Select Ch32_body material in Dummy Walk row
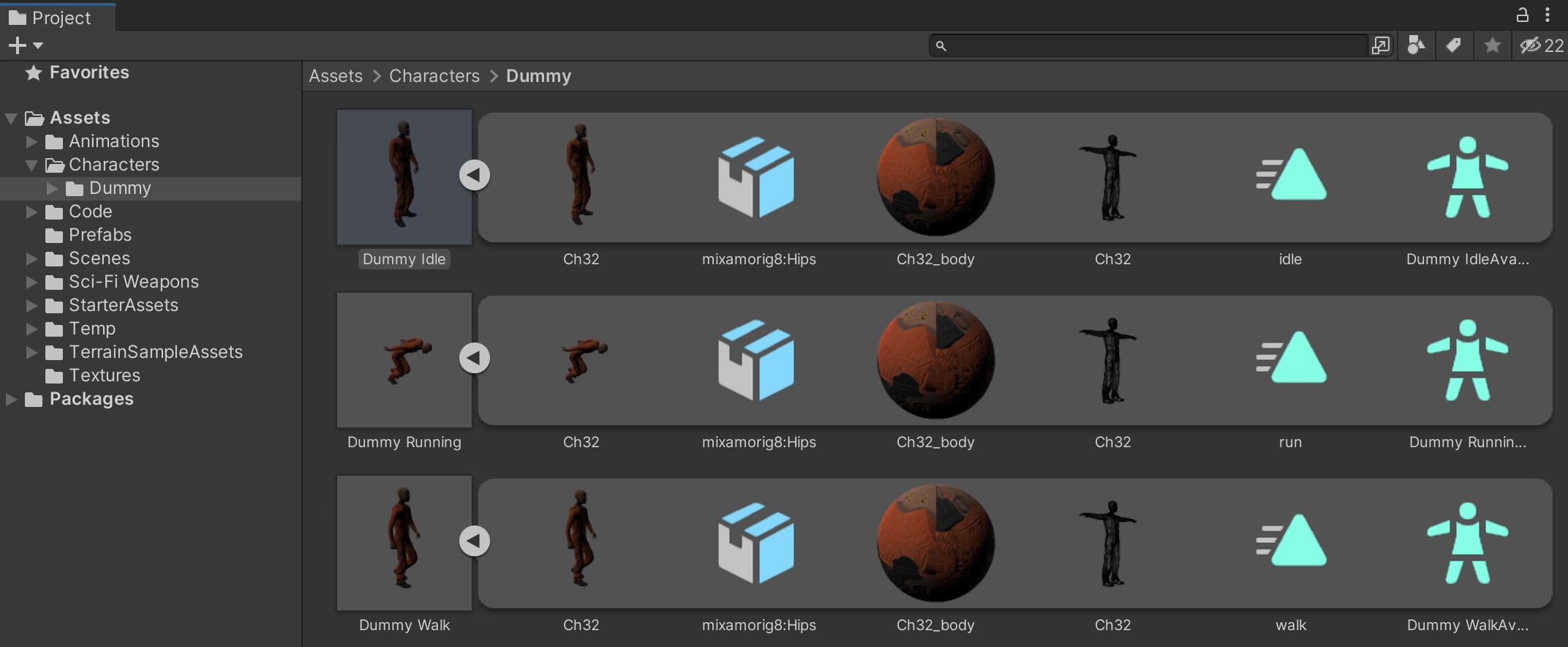This screenshot has height=647, width=1568. pos(935,543)
